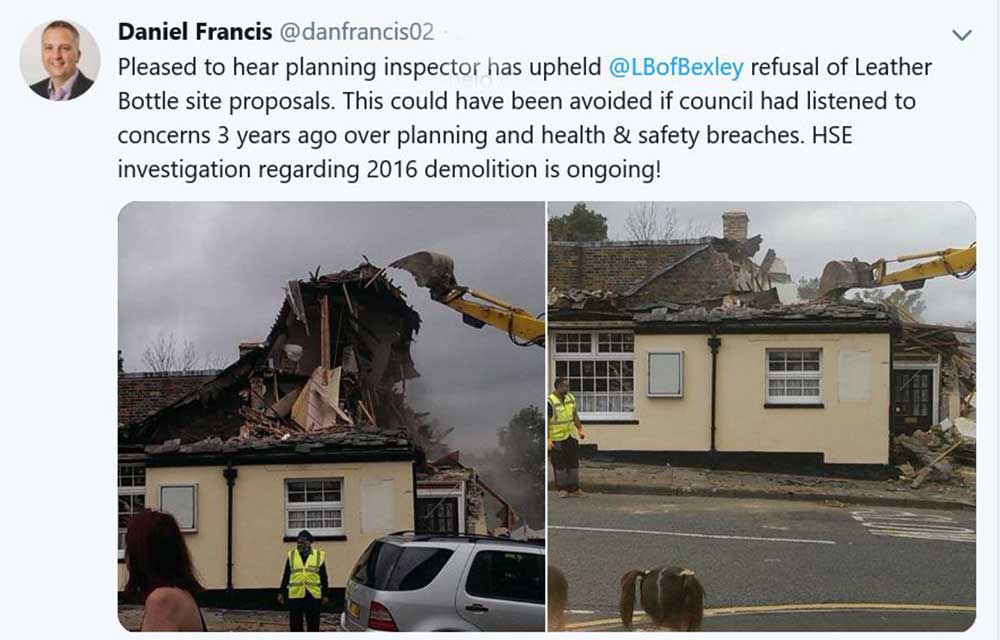Click the hi-vis worker in left photo

(x=304, y=579)
